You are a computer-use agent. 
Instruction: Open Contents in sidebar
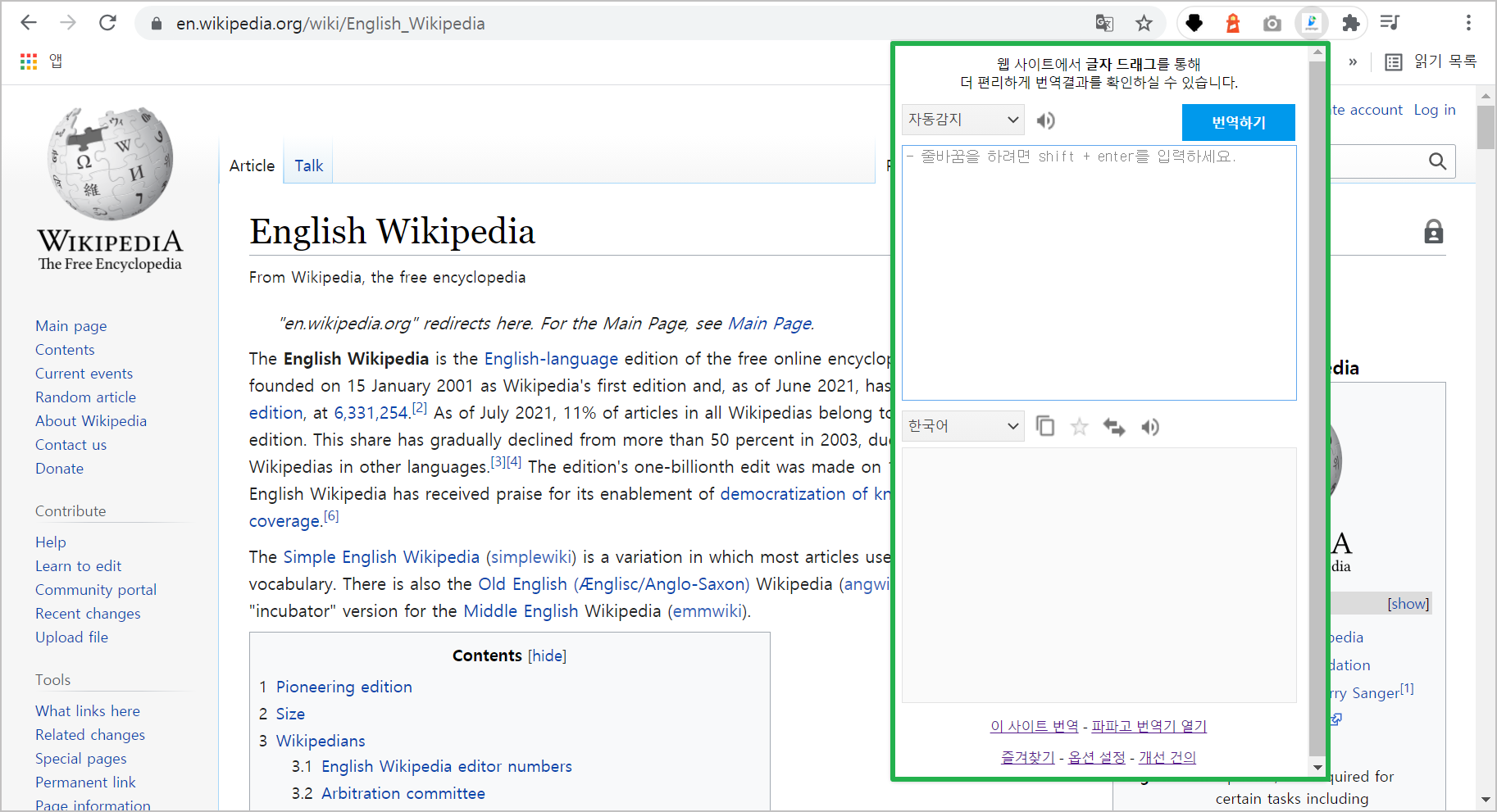65,350
